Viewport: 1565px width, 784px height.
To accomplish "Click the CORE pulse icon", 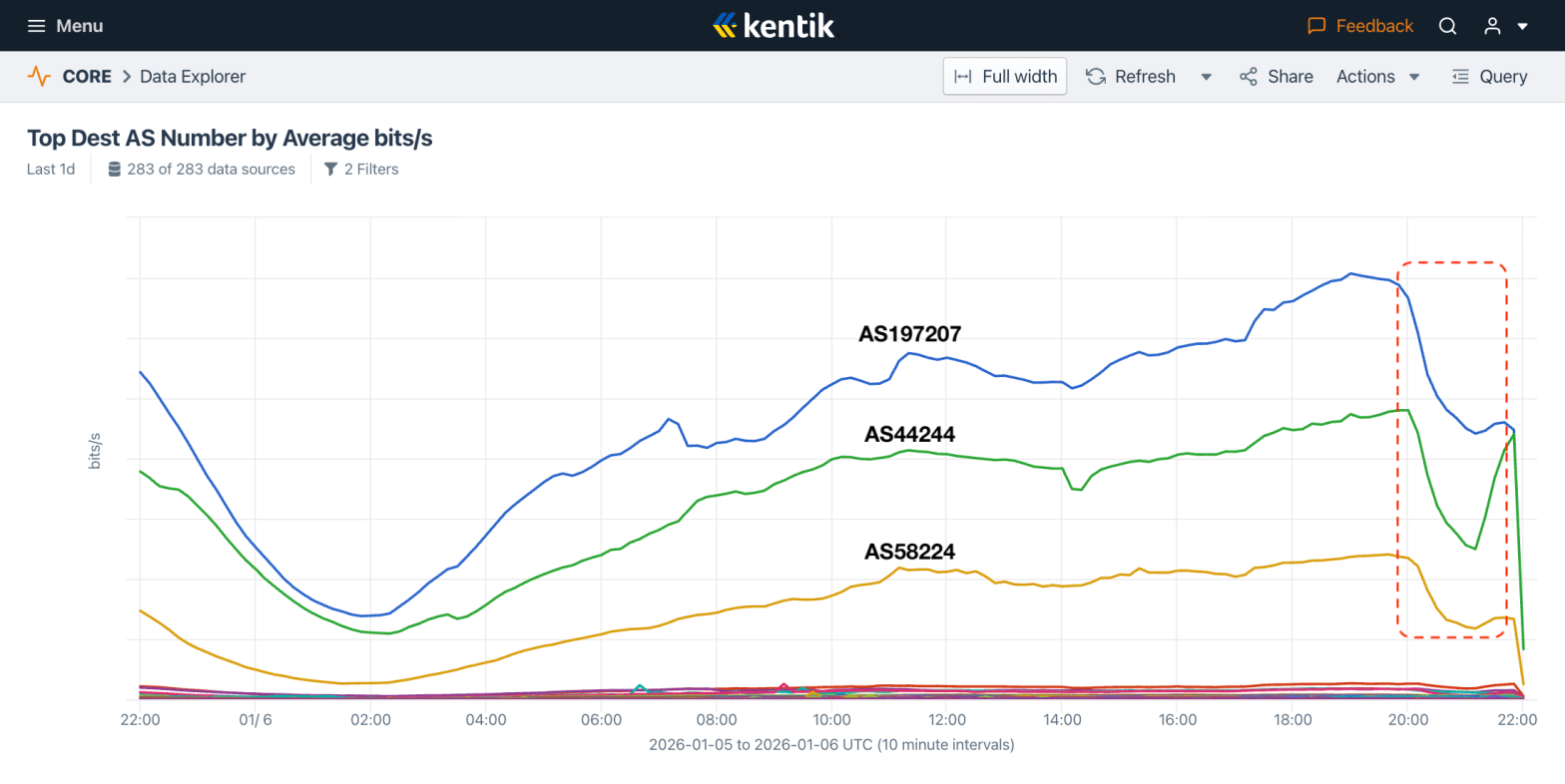I will [x=39, y=77].
